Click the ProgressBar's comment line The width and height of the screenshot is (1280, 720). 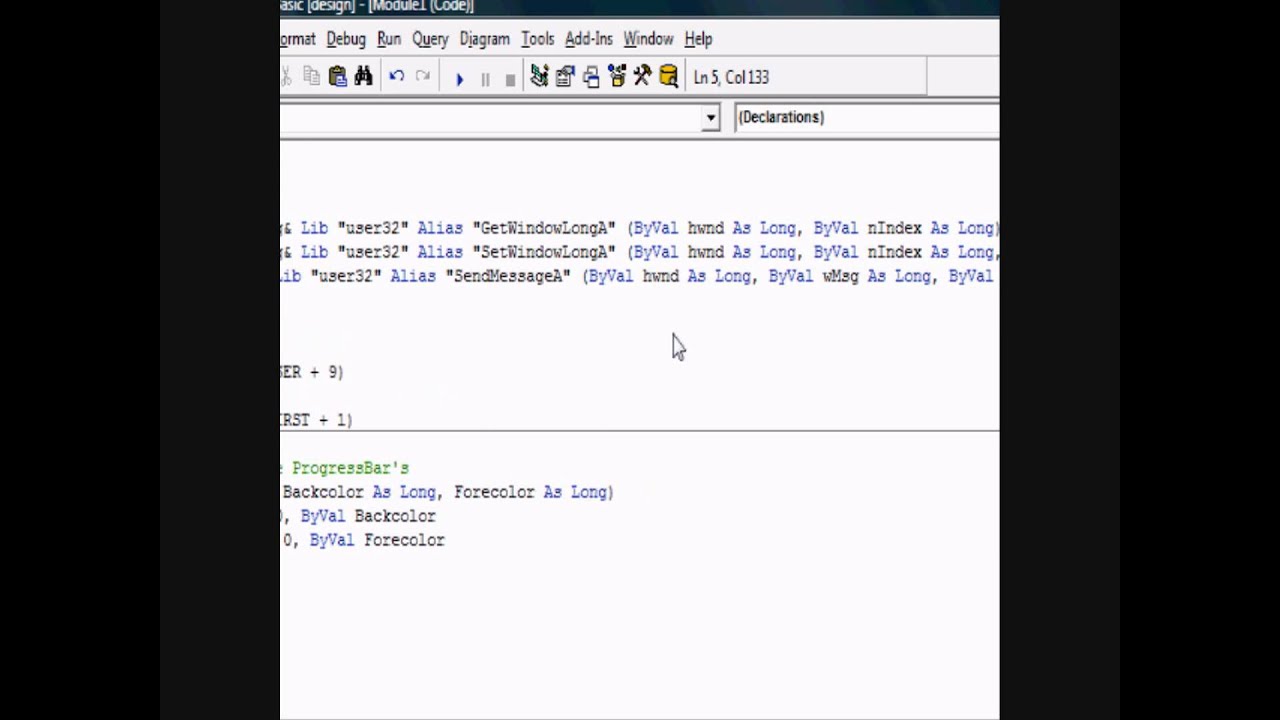(345, 468)
